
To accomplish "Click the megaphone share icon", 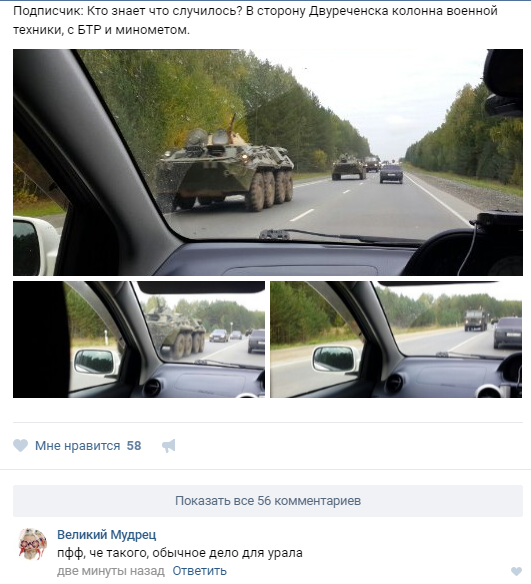I will coord(169,445).
